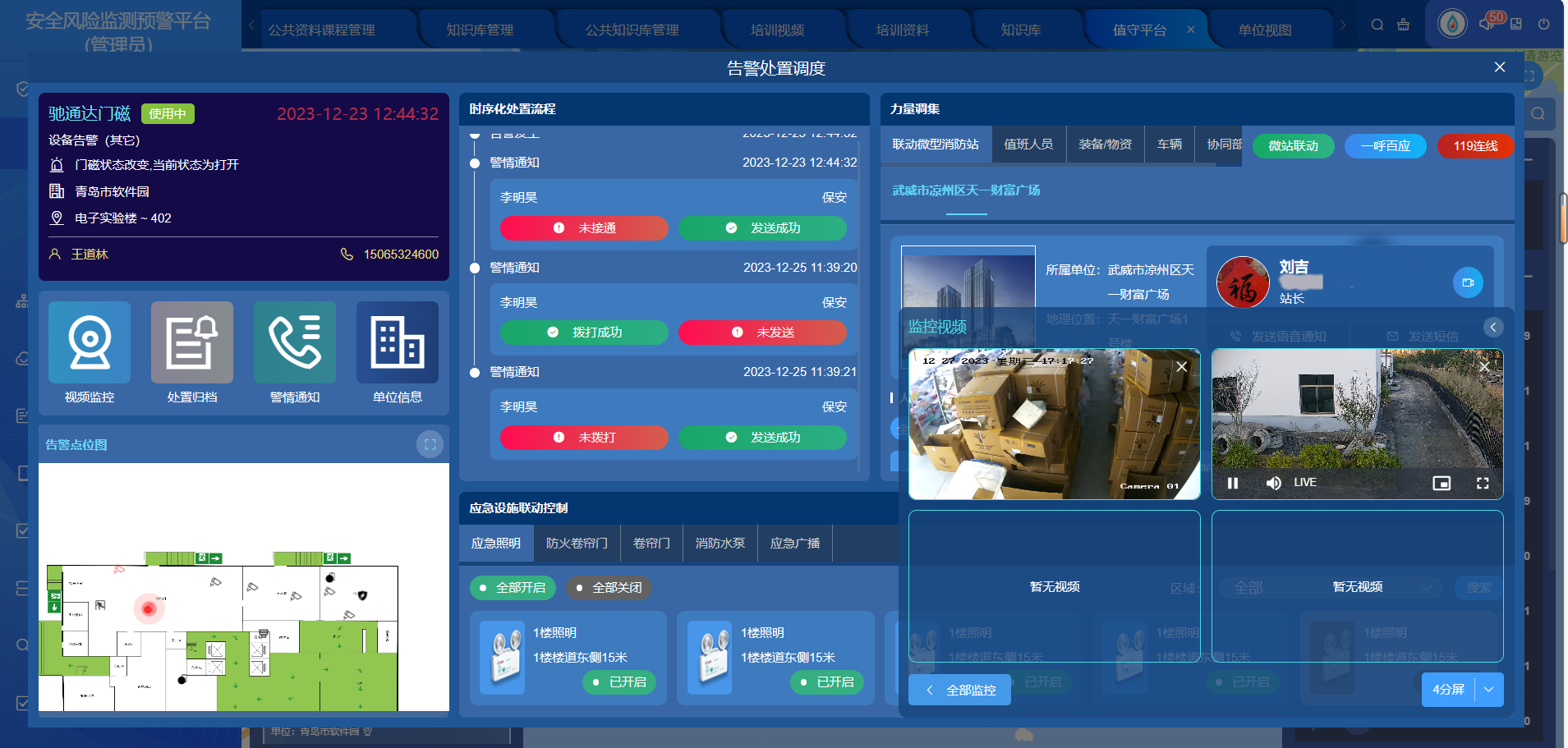The height and width of the screenshot is (748, 1568).
Task: Open the 4分屏 dropdown arrow
Action: pyautogui.click(x=1489, y=690)
